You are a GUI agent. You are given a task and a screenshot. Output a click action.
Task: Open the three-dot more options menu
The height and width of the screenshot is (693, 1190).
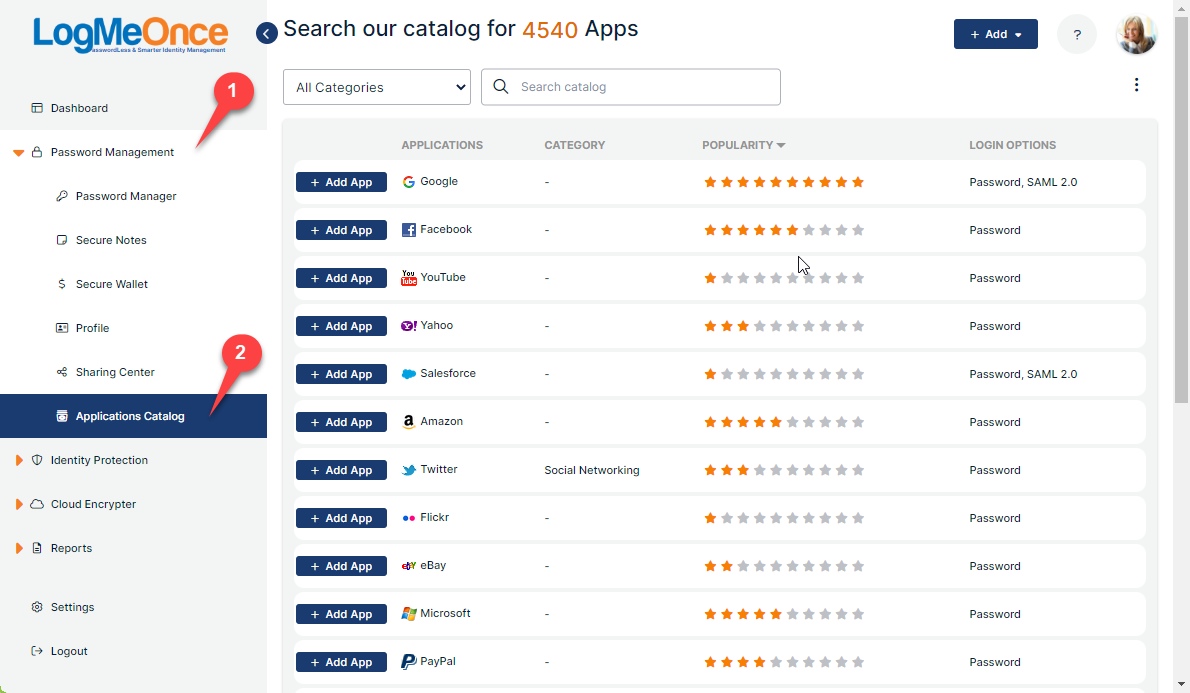(1136, 85)
